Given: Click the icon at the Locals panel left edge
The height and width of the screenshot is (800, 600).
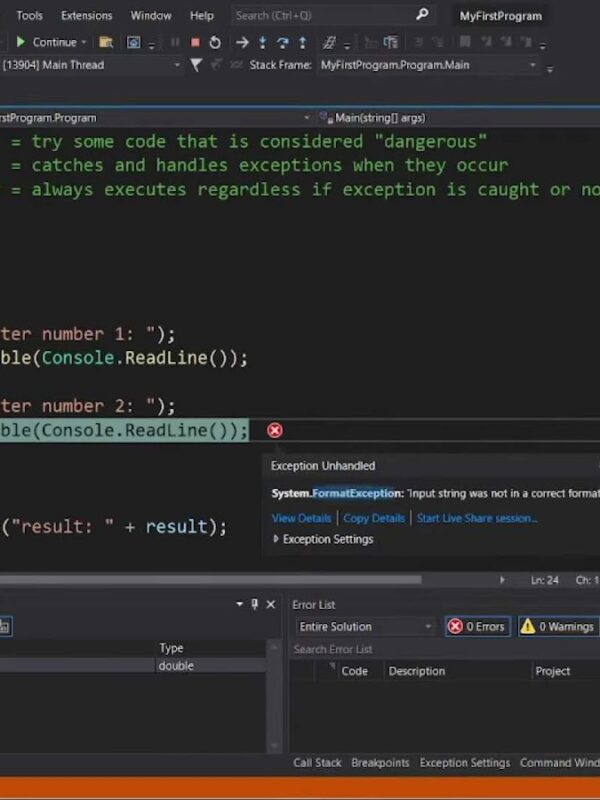Looking at the screenshot, I should click(x=5, y=627).
